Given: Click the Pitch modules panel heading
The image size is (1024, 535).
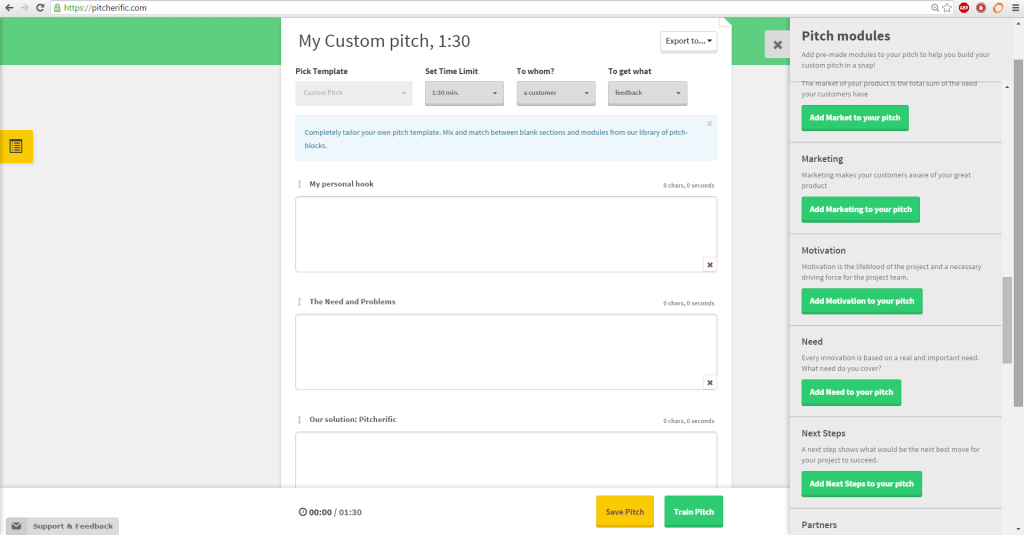Looking at the screenshot, I should pyautogui.click(x=846, y=36).
